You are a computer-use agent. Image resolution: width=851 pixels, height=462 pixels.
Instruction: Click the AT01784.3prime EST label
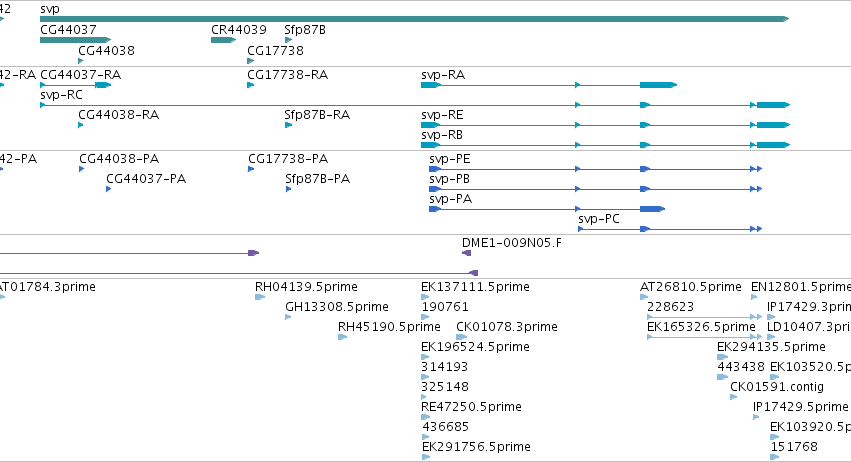47,287
